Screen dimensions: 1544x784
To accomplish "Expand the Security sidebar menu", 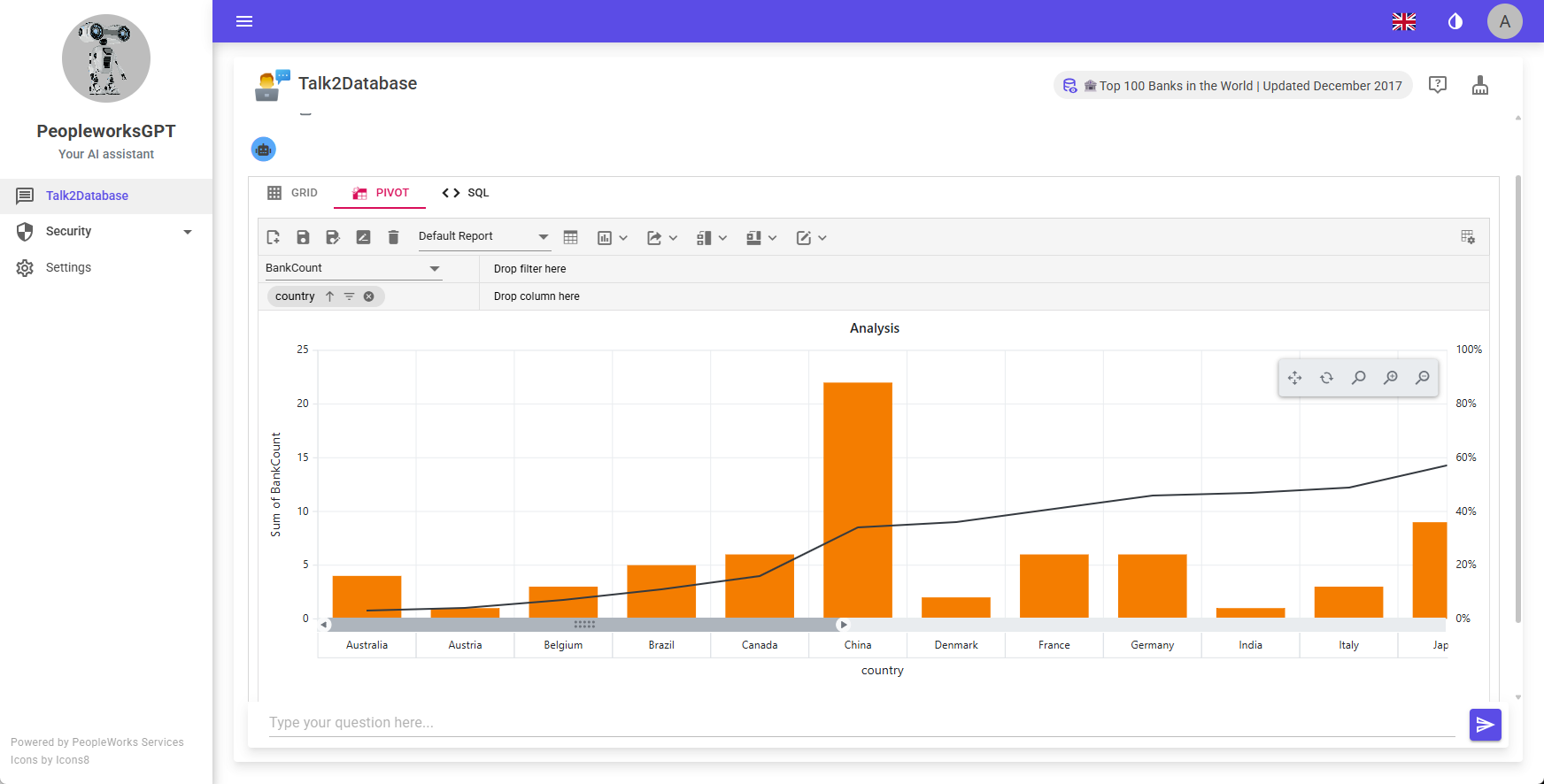I will pyautogui.click(x=106, y=232).
